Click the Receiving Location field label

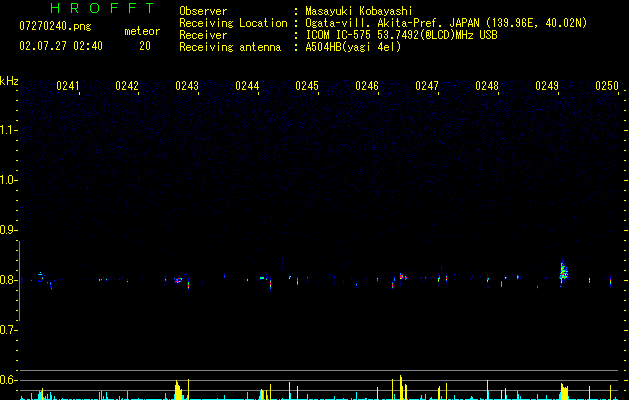click(x=233, y=23)
